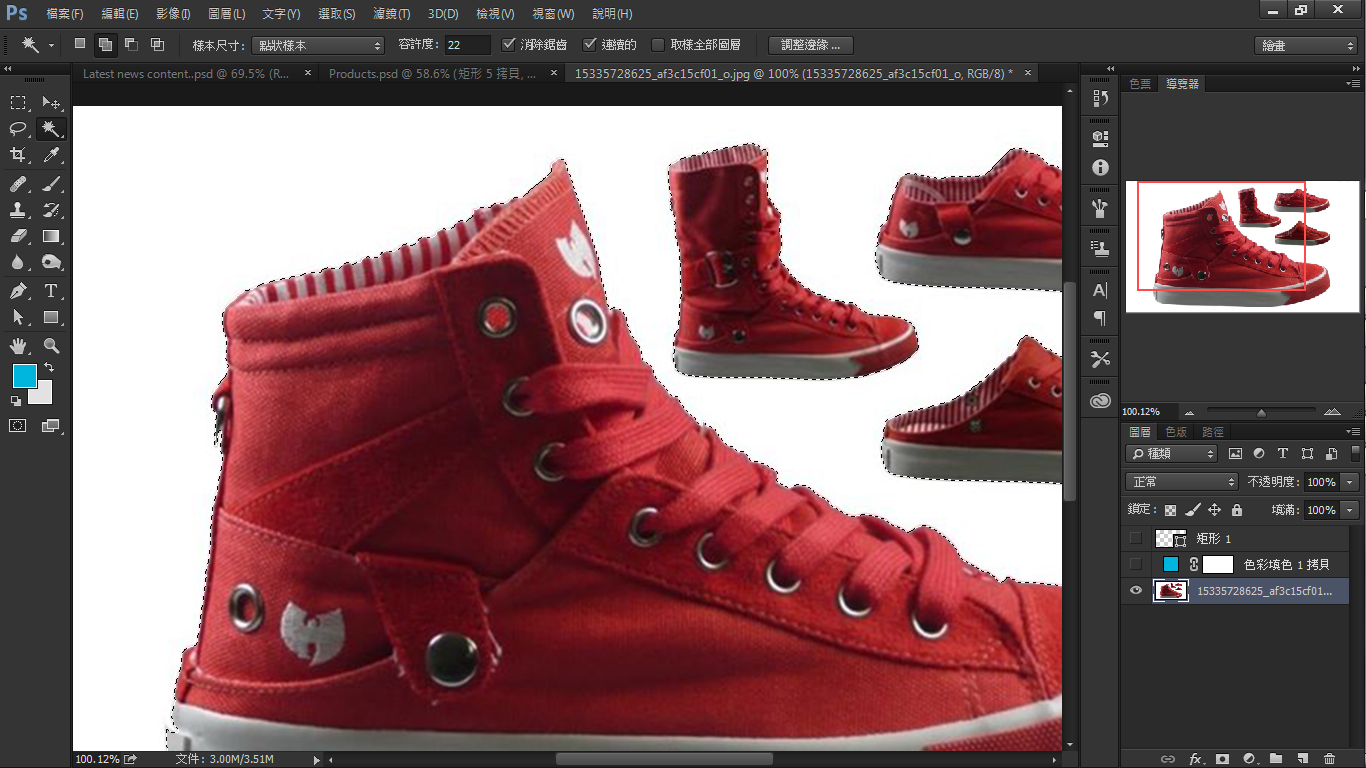Create a new layer group folder
Viewport: 1366px width, 768px height.
(x=1275, y=759)
